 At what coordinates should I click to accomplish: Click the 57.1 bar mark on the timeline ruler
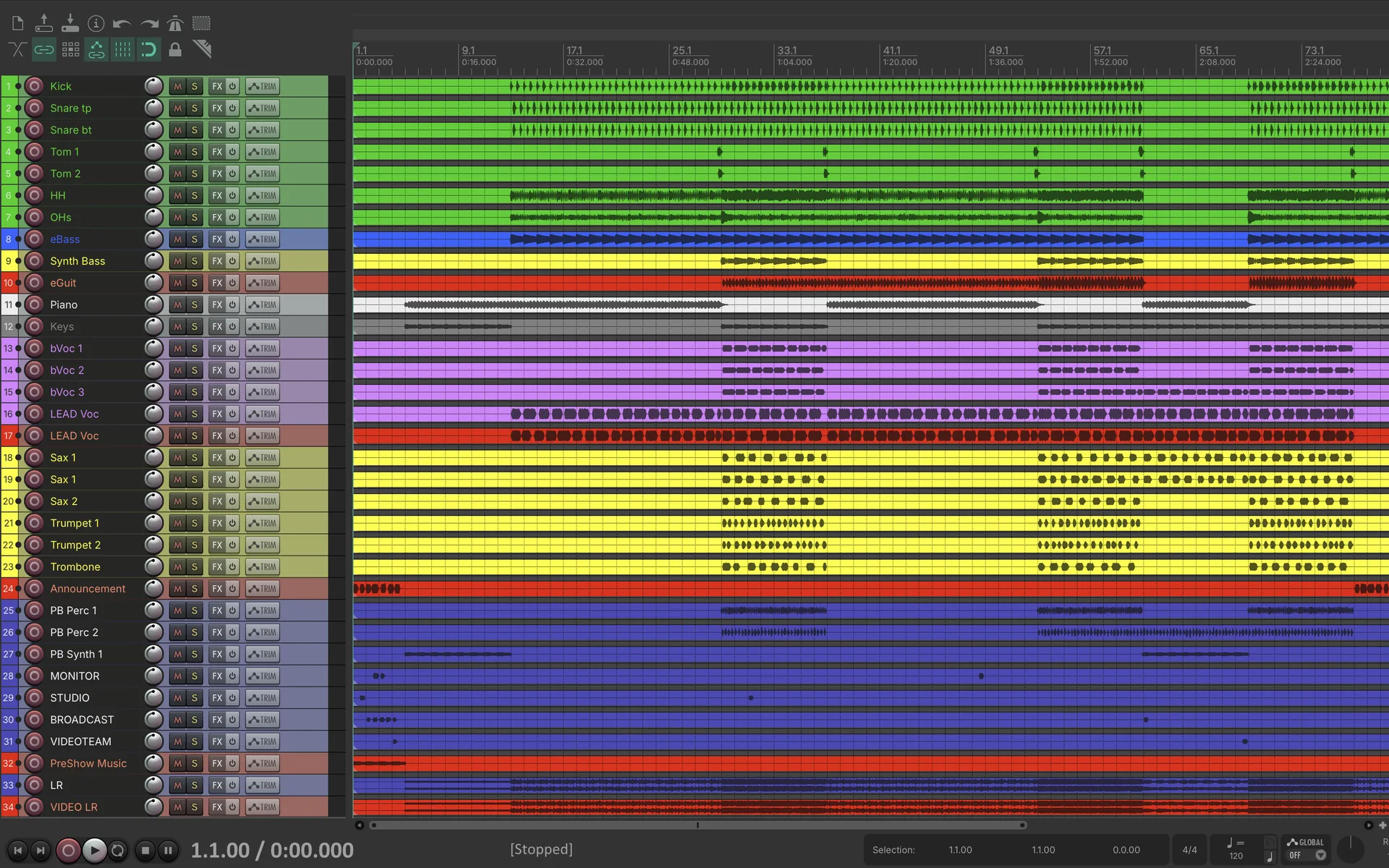point(1102,51)
